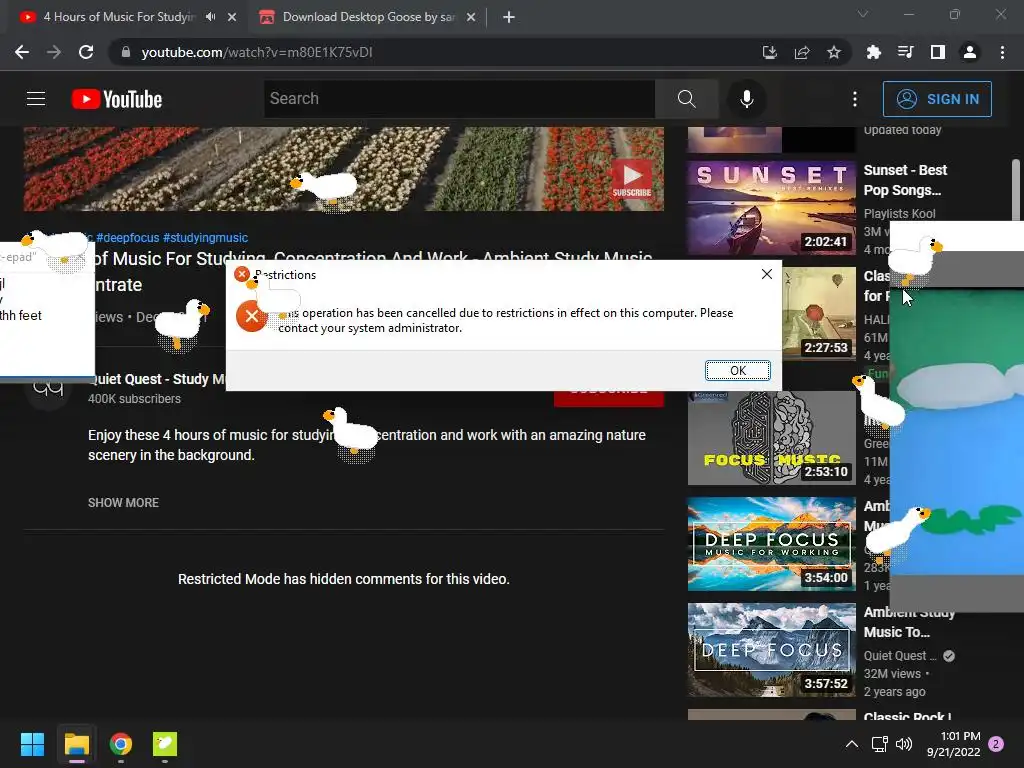Image resolution: width=1024 pixels, height=768 pixels.
Task: Click the install app icon in address bar
Action: pyautogui.click(x=770, y=52)
